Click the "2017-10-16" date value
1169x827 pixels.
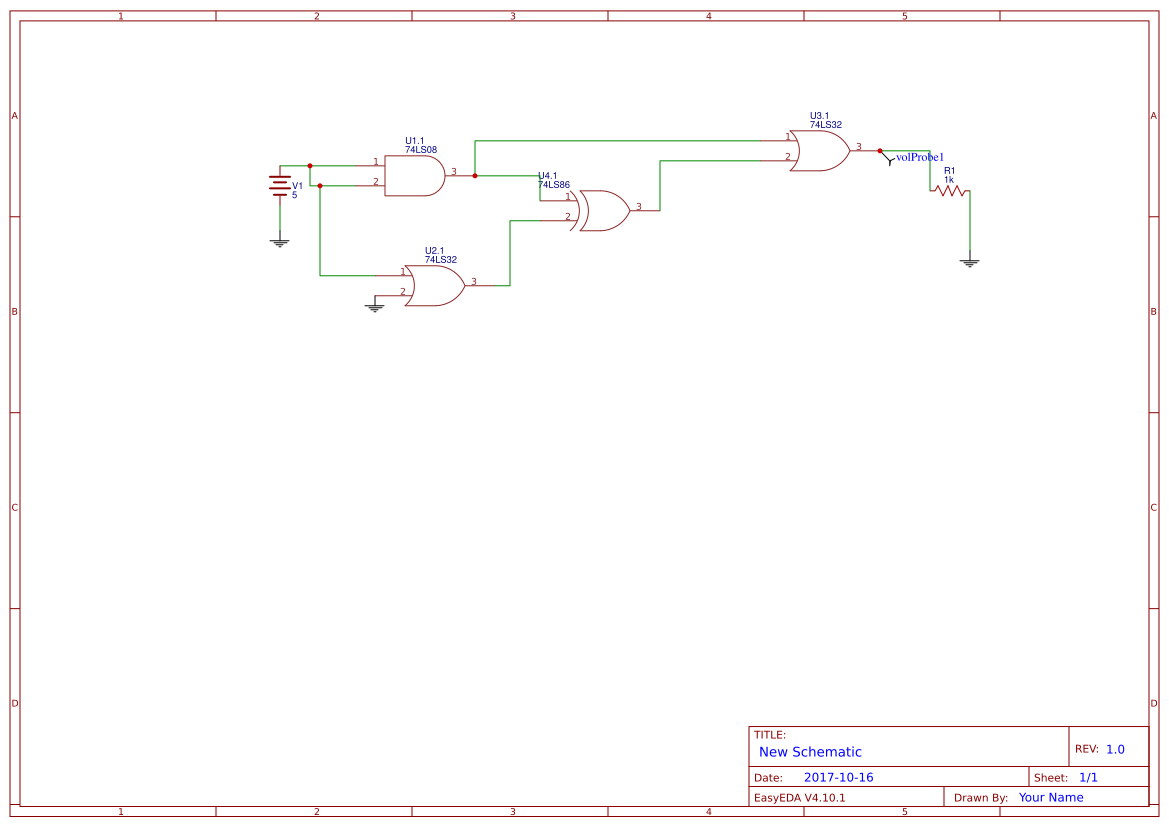(838, 777)
